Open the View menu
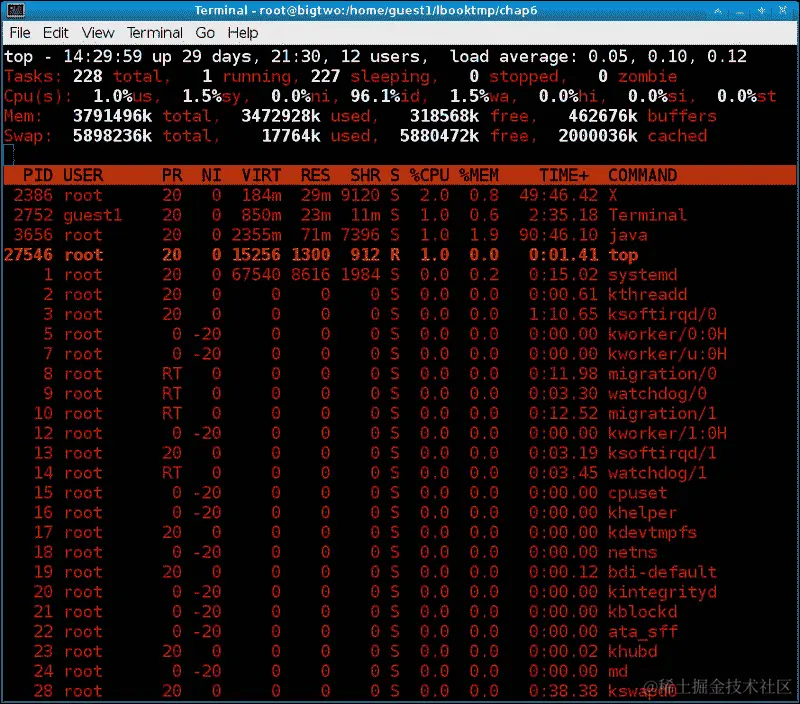The height and width of the screenshot is (704, 800). point(98,33)
